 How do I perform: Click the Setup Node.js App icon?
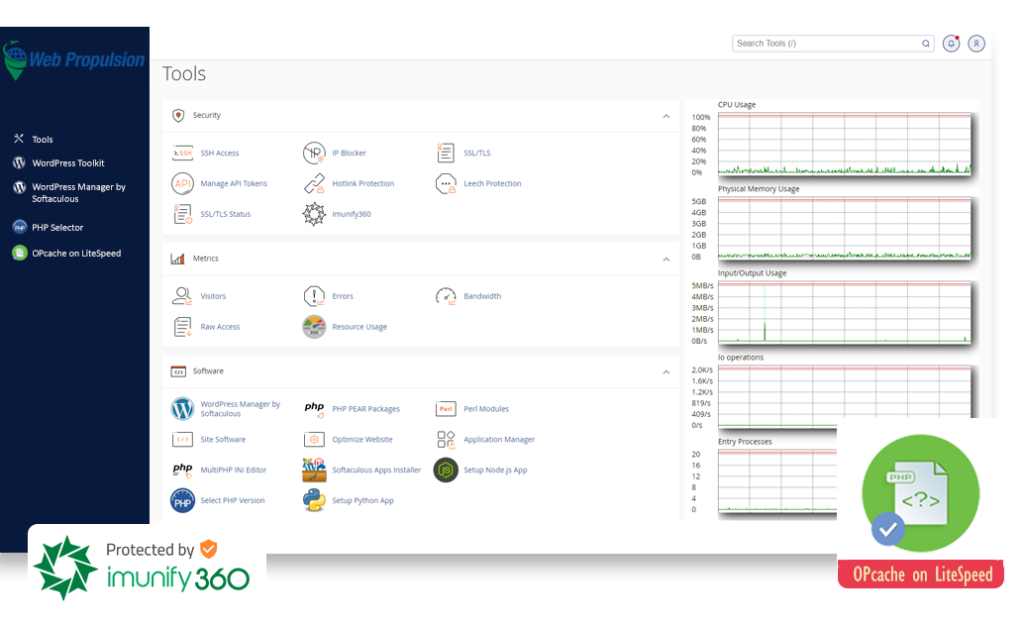coord(446,470)
